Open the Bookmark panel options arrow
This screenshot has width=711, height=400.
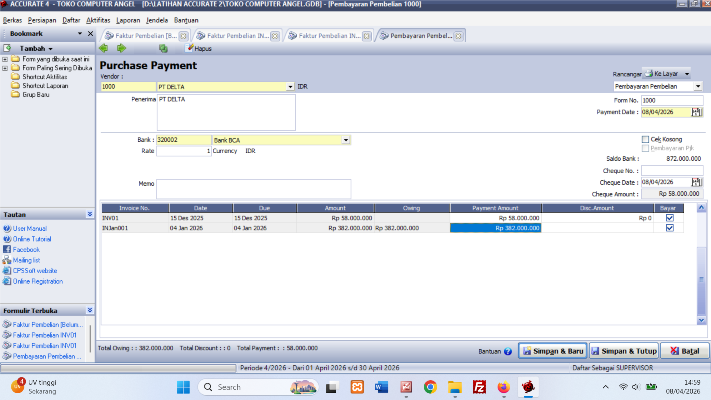coord(80,34)
